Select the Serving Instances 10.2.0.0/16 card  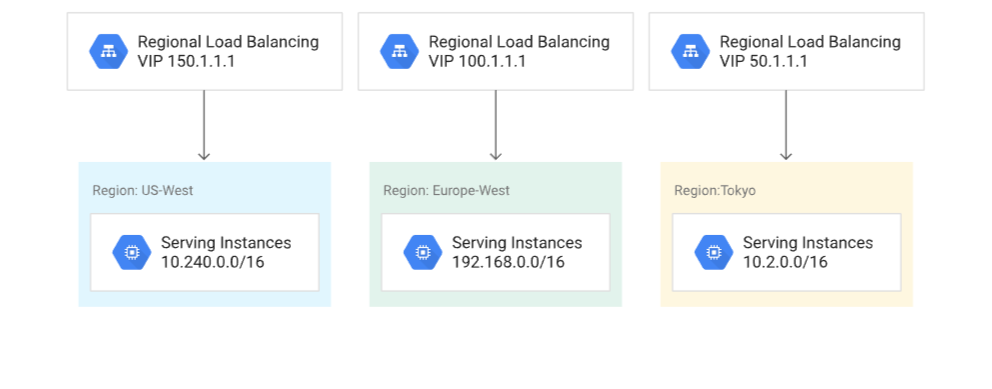click(x=786, y=252)
